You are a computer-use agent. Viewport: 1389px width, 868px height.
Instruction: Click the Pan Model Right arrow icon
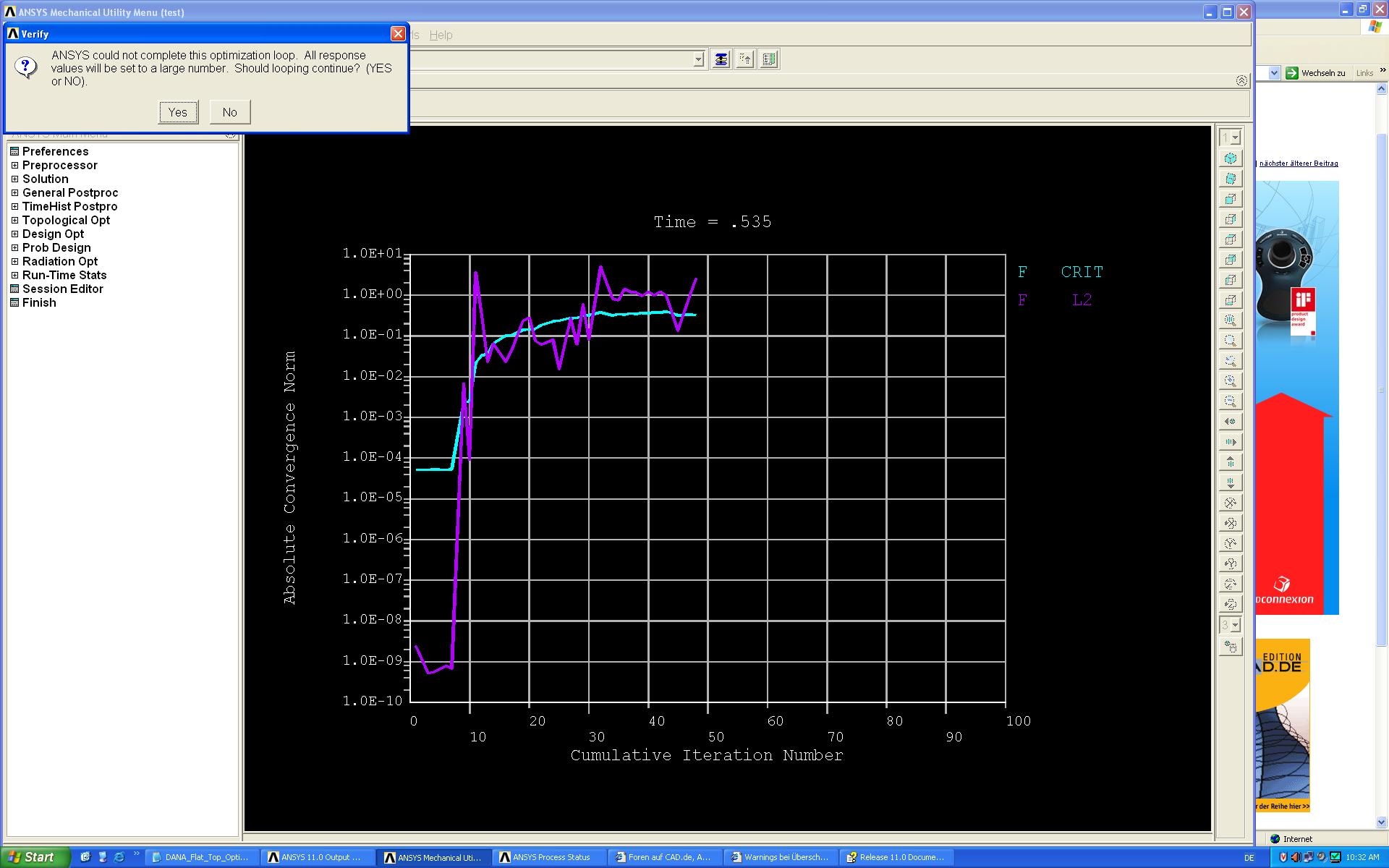(1230, 442)
